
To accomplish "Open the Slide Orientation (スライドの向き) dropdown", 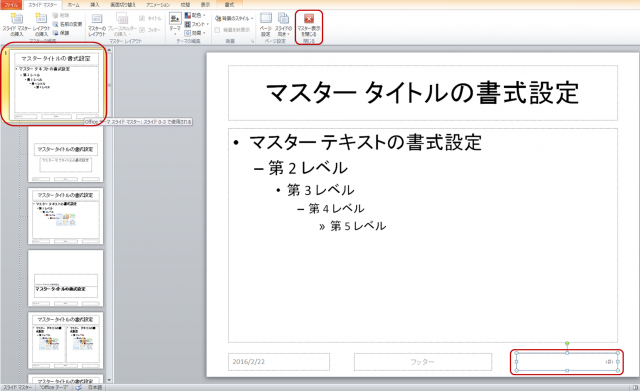I will tap(283, 24).
